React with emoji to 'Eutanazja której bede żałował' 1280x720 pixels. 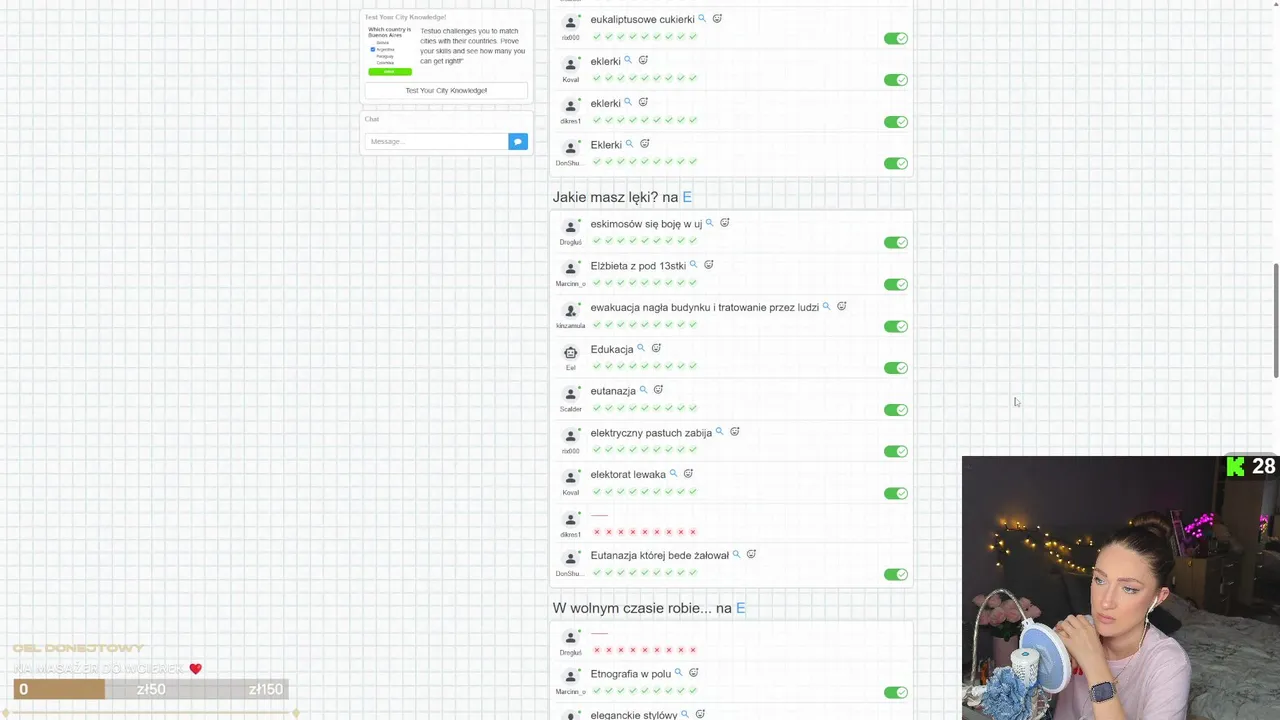(x=751, y=554)
